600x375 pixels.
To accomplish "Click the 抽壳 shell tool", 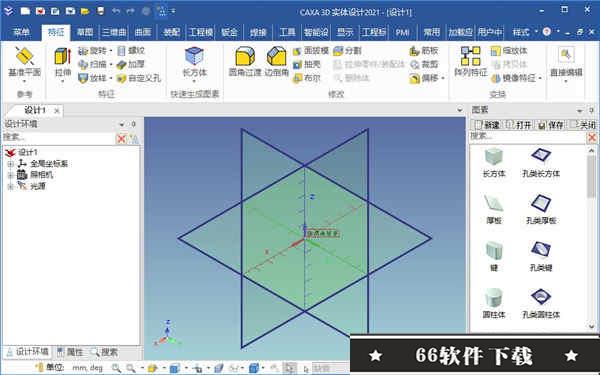I will tap(307, 64).
